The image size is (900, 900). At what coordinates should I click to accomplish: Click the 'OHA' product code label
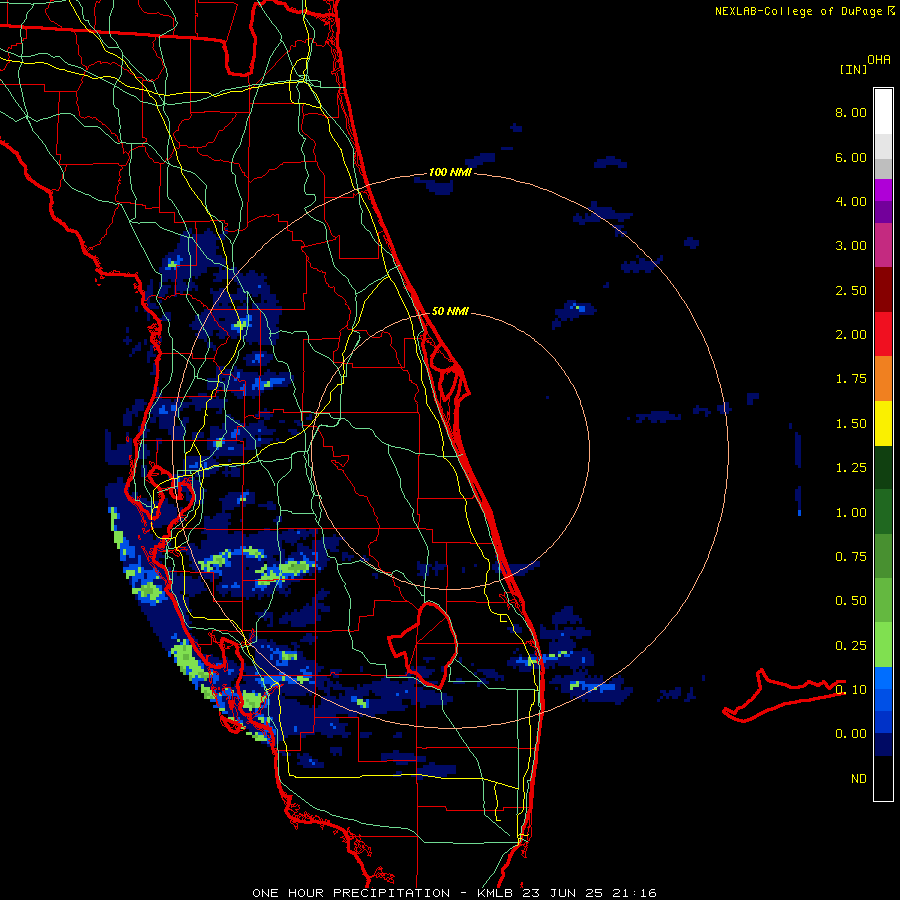pyautogui.click(x=879, y=59)
